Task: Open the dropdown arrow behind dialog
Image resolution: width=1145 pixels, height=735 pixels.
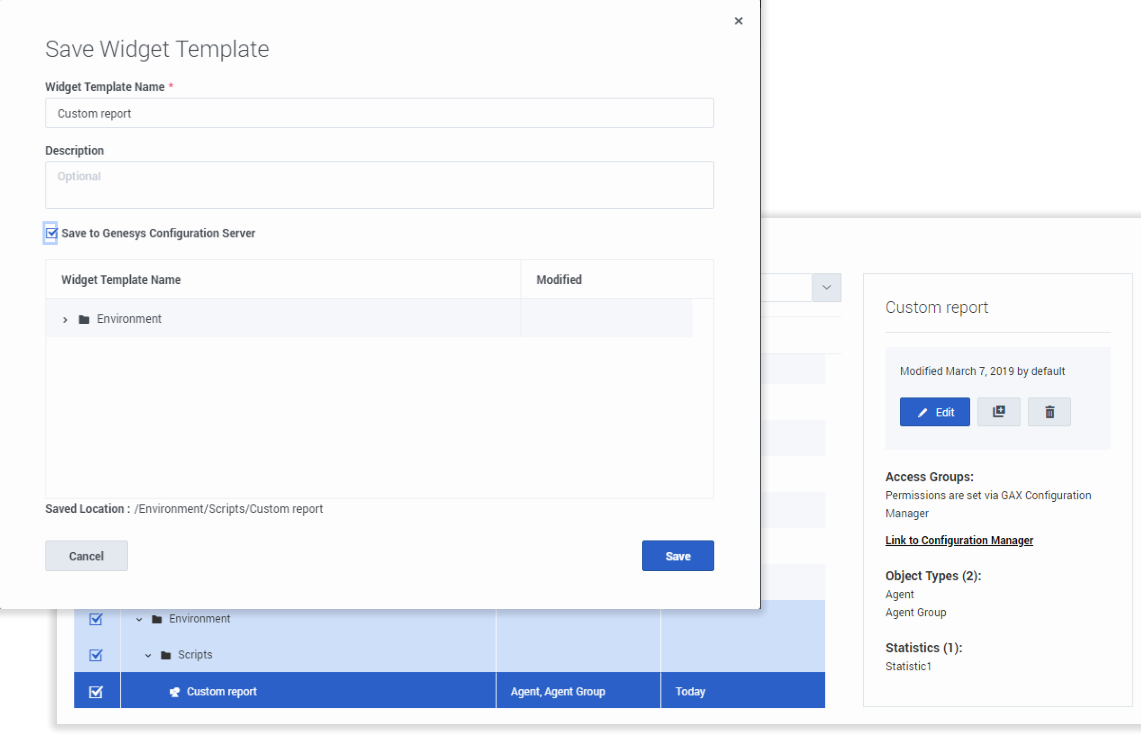Action: (x=826, y=288)
